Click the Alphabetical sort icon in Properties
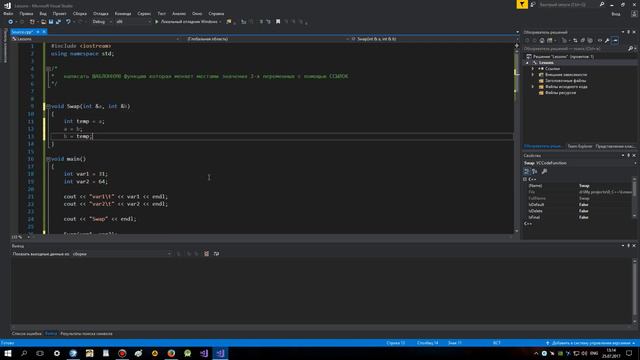The image size is (640, 360). coord(535,171)
